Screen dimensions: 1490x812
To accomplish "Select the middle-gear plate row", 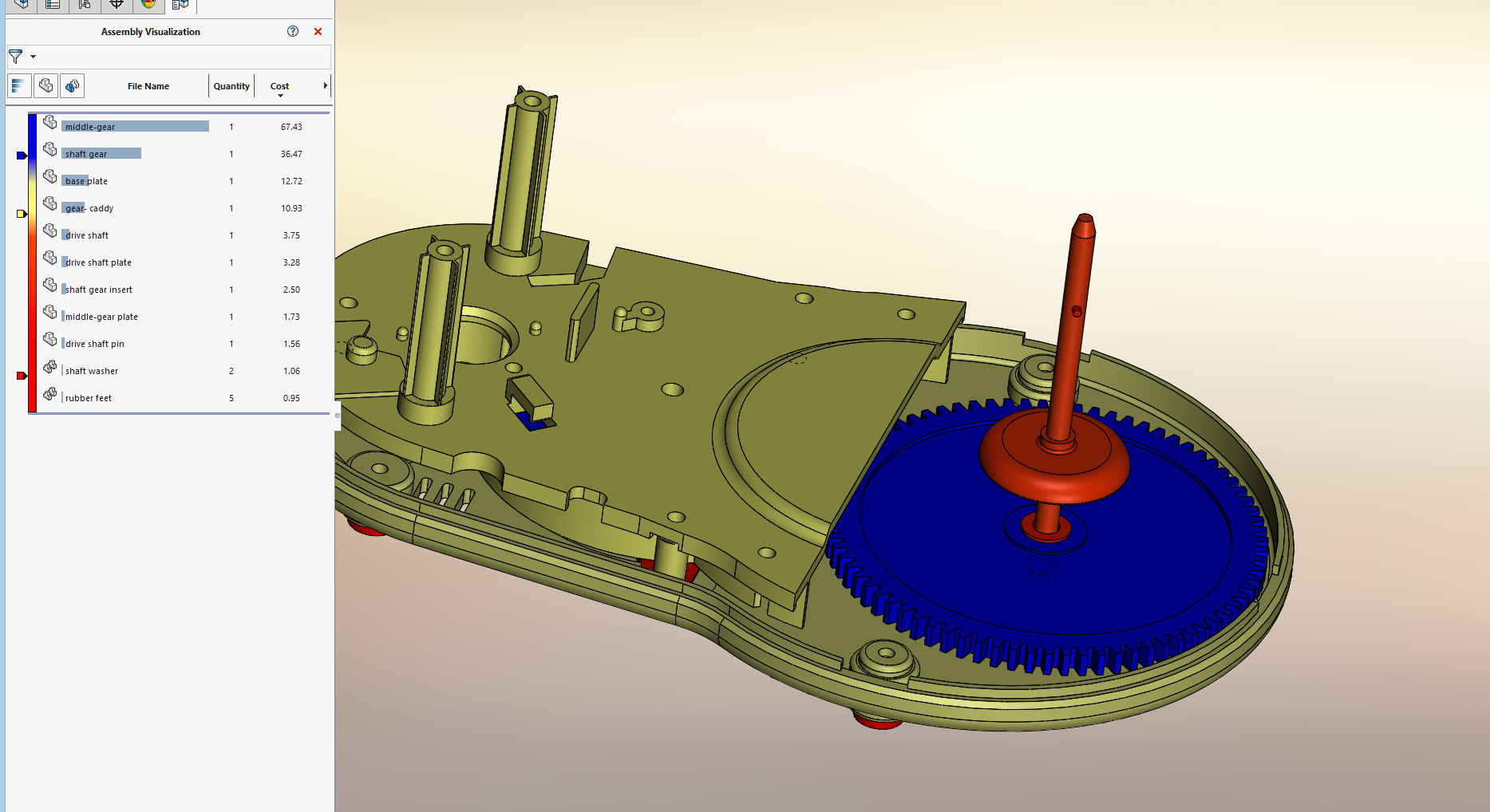I will tap(184, 317).
